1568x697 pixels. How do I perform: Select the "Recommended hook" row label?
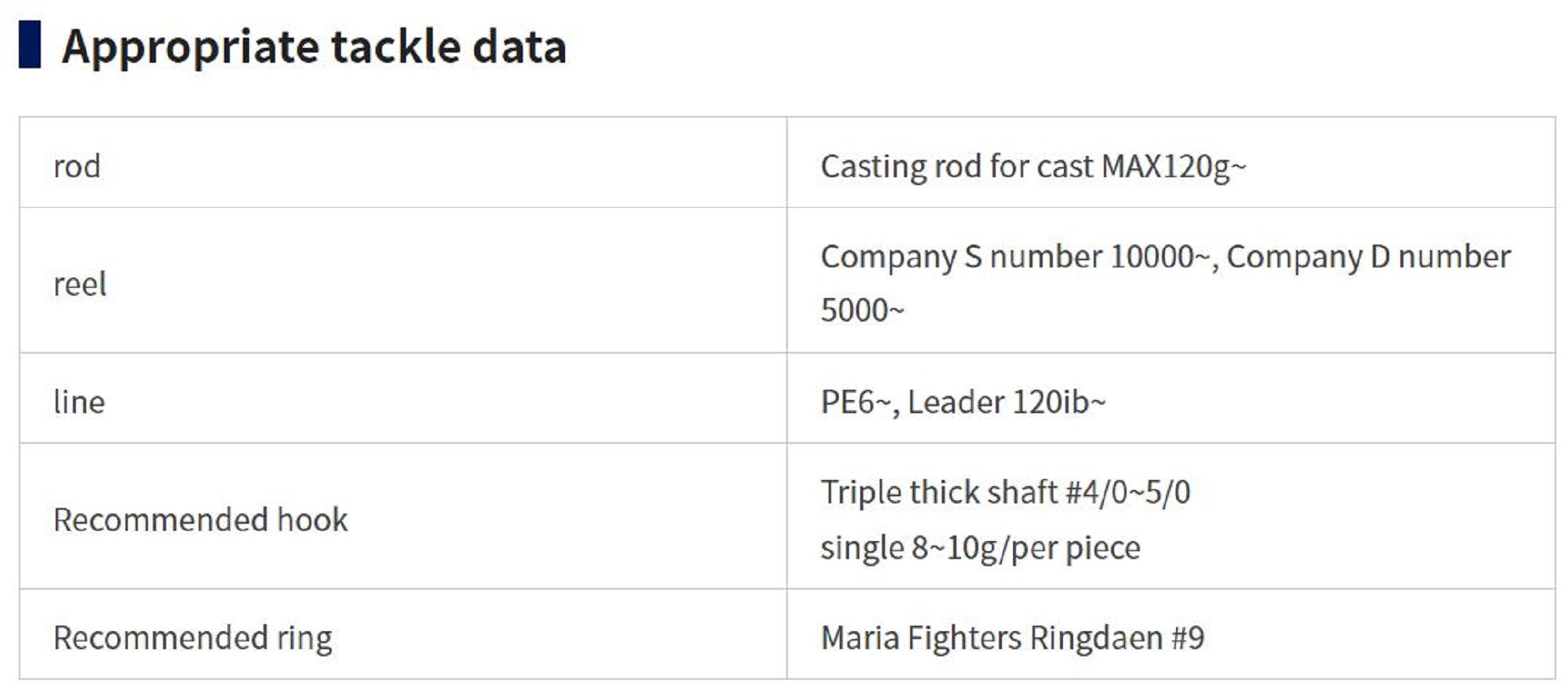tap(200, 520)
